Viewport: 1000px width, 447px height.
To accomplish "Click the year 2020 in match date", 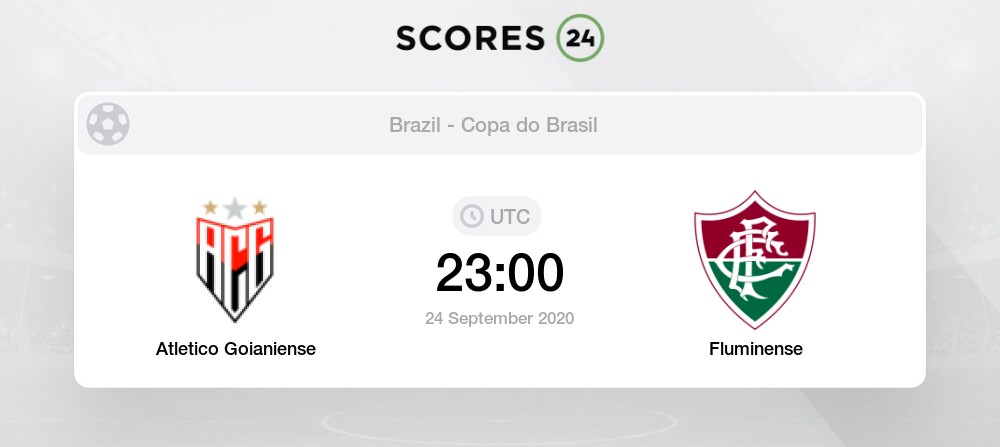I will pyautogui.click(x=553, y=318).
